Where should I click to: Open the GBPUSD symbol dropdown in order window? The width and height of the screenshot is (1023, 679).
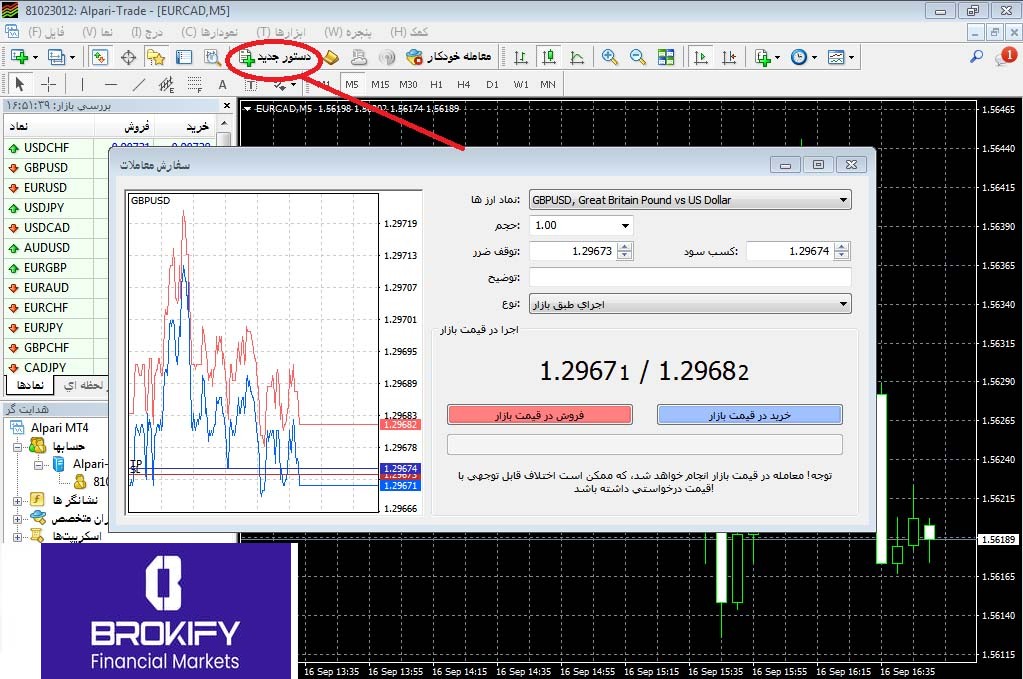pyautogui.click(x=843, y=199)
